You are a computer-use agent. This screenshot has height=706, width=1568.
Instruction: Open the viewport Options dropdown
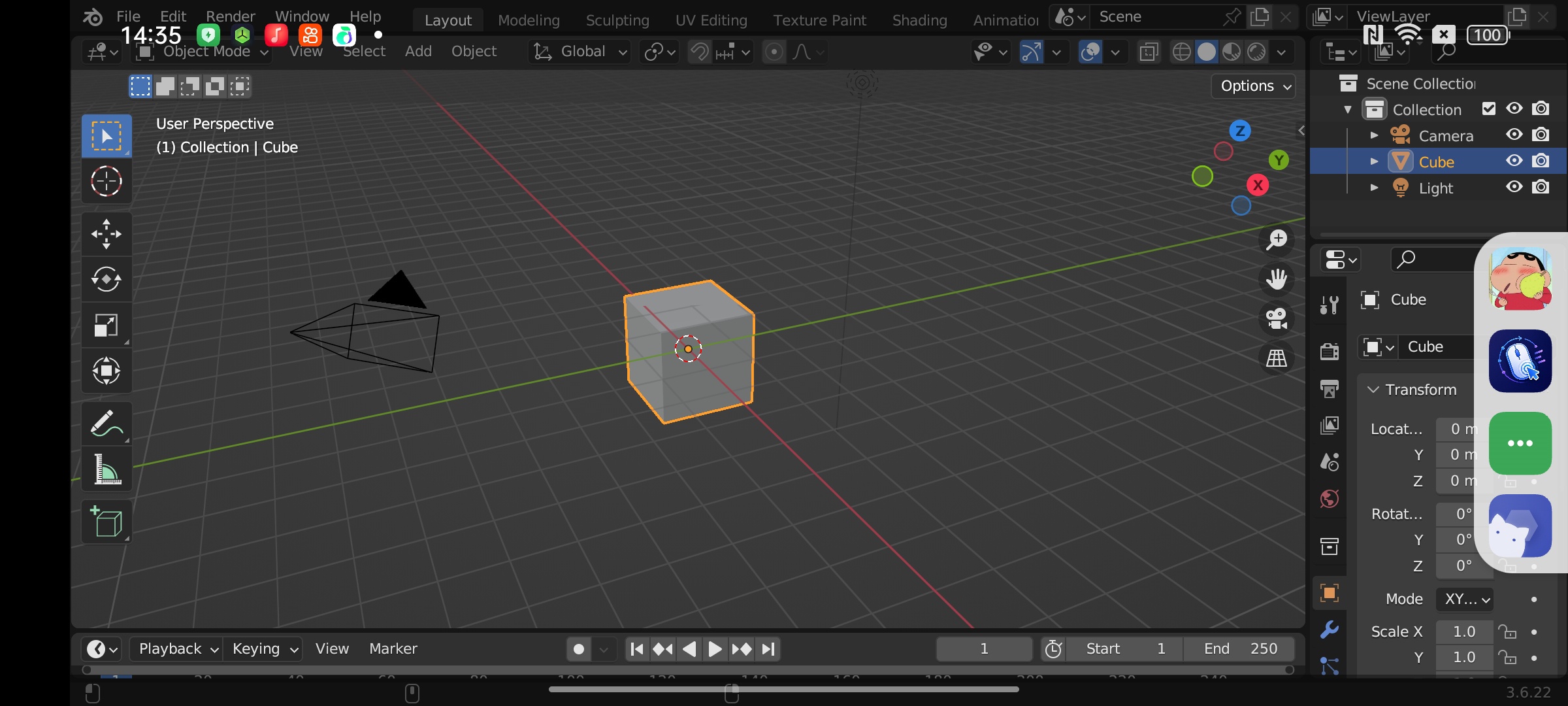point(1253,86)
